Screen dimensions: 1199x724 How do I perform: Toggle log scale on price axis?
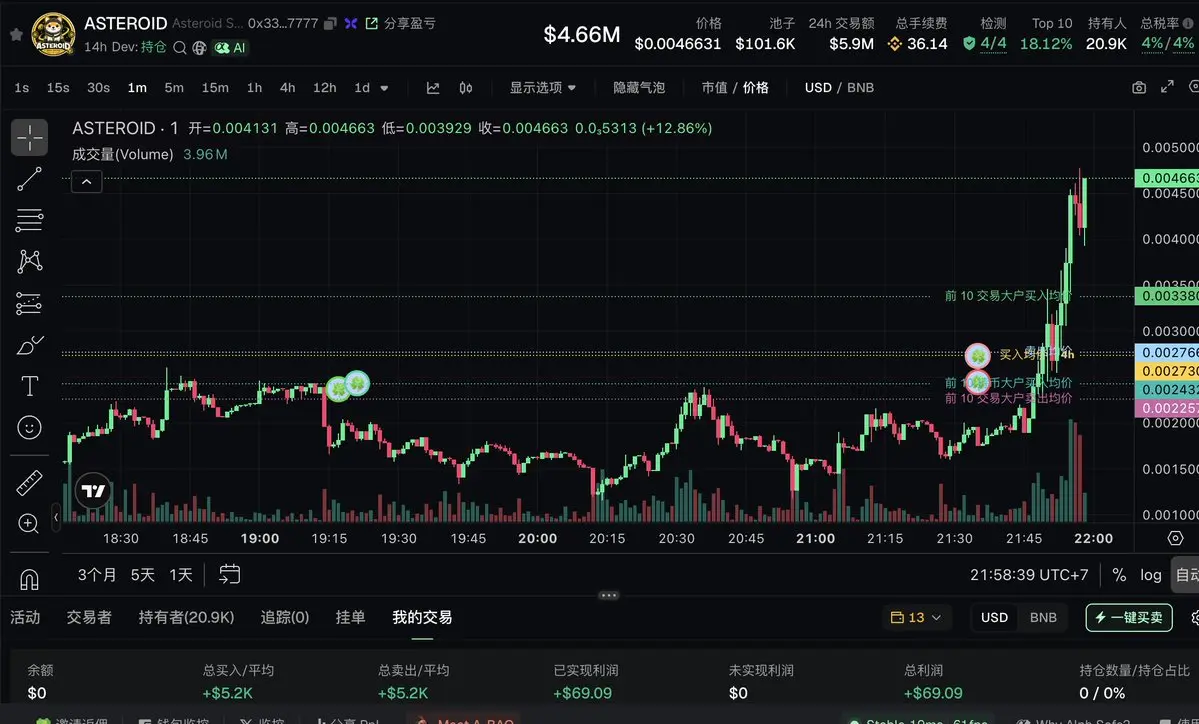pyautogui.click(x=1151, y=575)
